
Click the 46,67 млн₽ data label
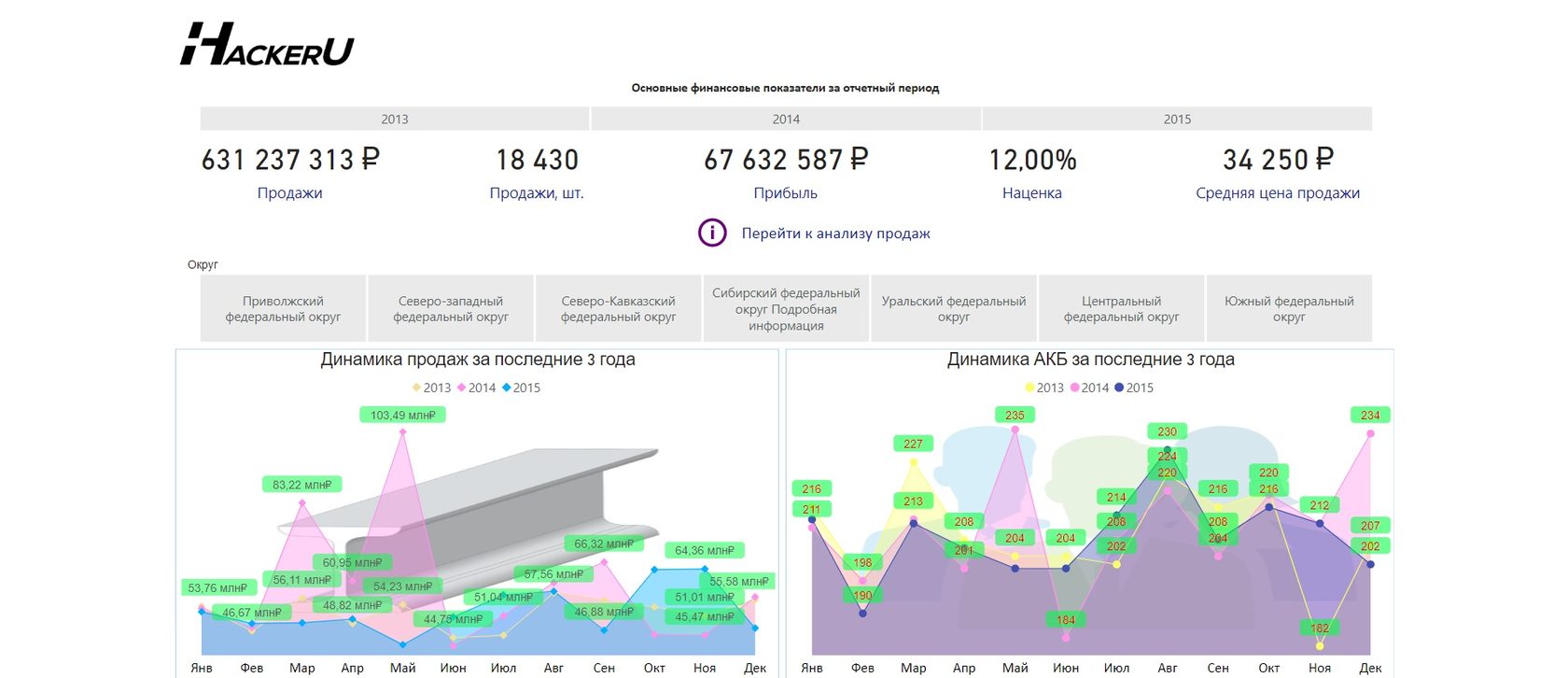click(x=252, y=613)
